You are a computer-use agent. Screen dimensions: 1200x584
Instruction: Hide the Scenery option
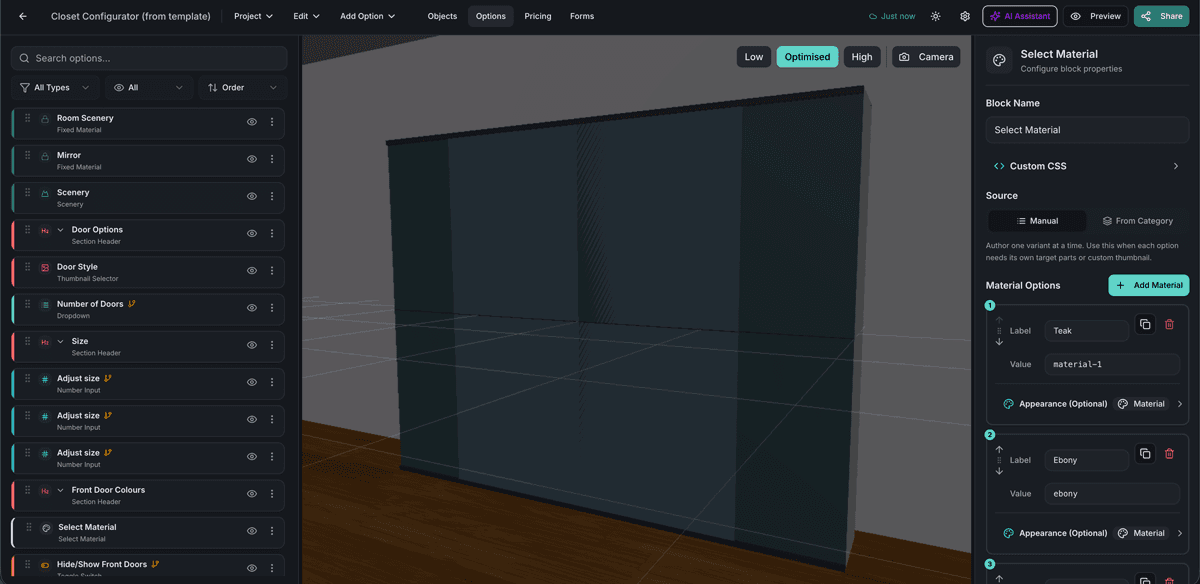[252, 196]
